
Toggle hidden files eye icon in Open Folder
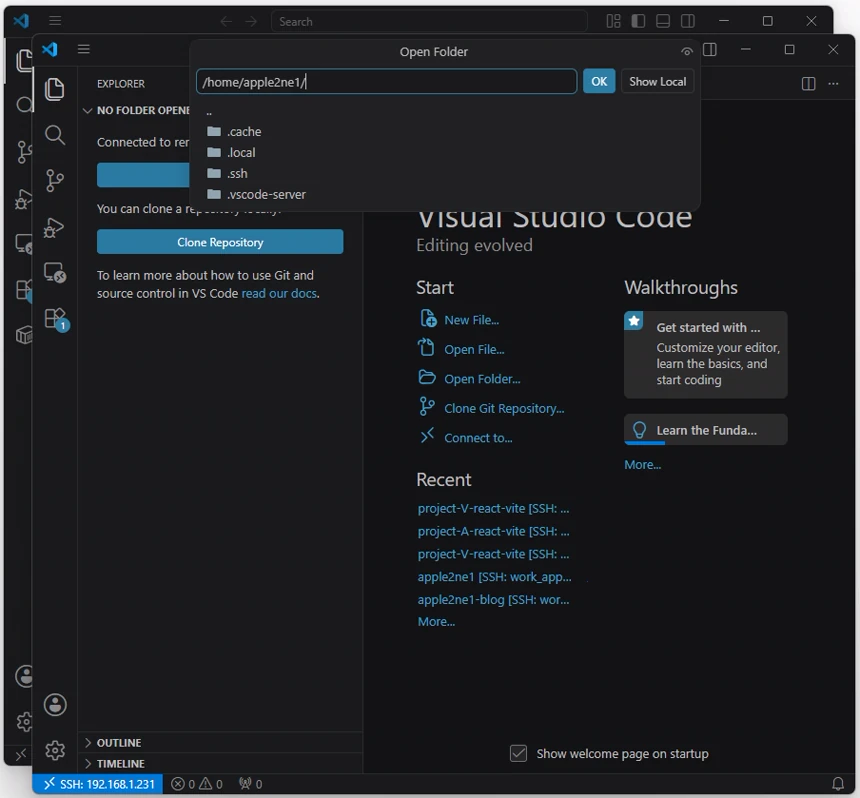(687, 52)
